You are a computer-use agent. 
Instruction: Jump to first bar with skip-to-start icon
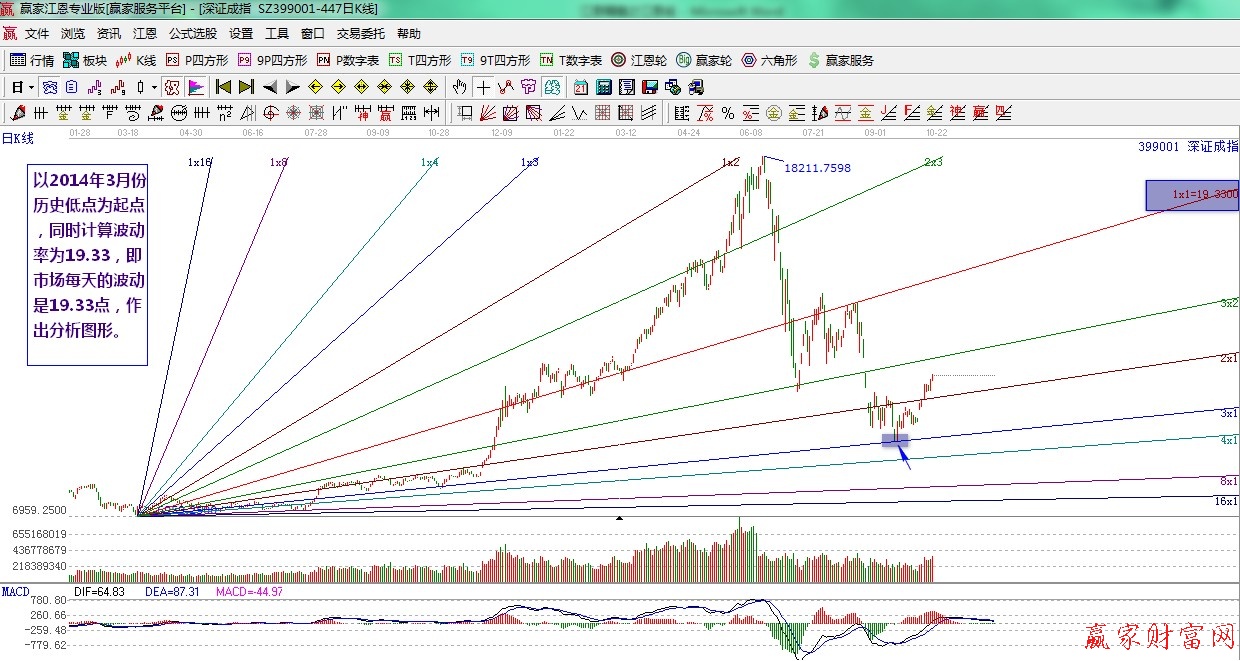point(223,87)
